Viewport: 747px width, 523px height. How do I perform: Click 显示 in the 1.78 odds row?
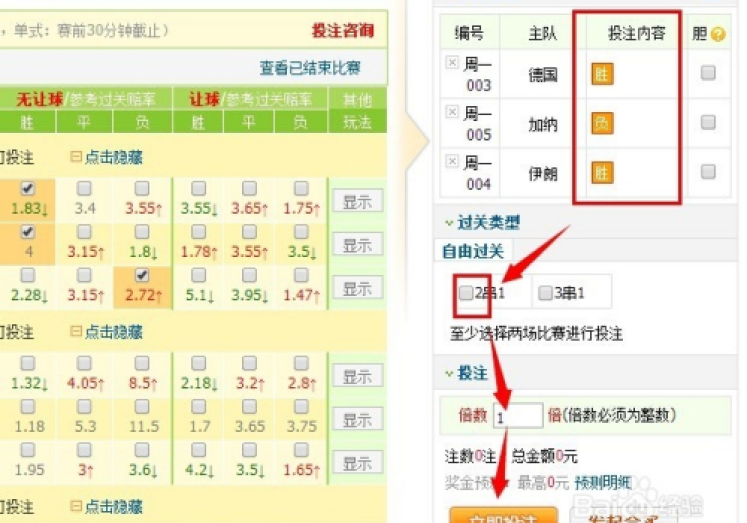pyautogui.click(x=357, y=245)
